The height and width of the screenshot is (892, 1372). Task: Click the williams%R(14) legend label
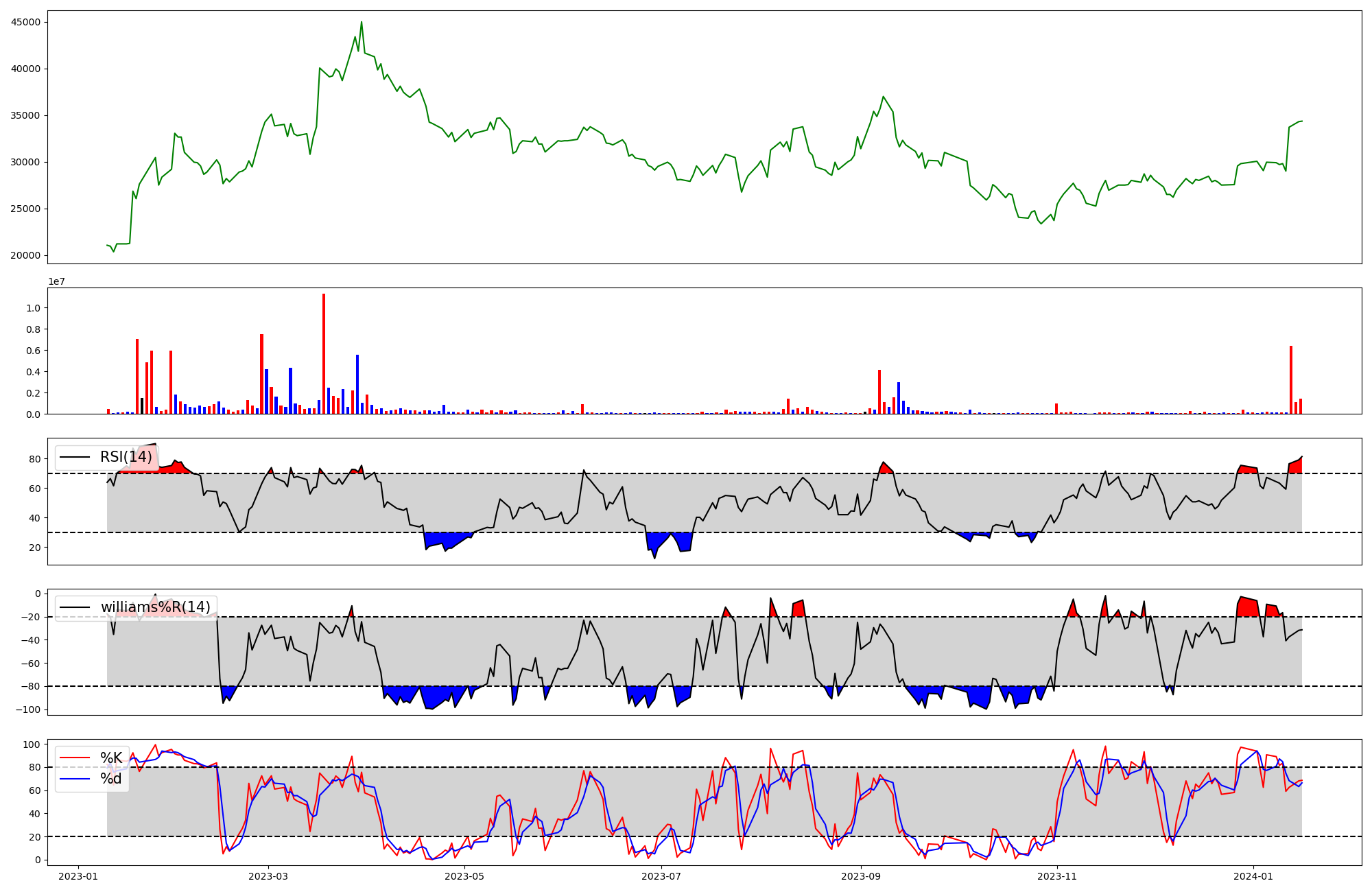[156, 607]
